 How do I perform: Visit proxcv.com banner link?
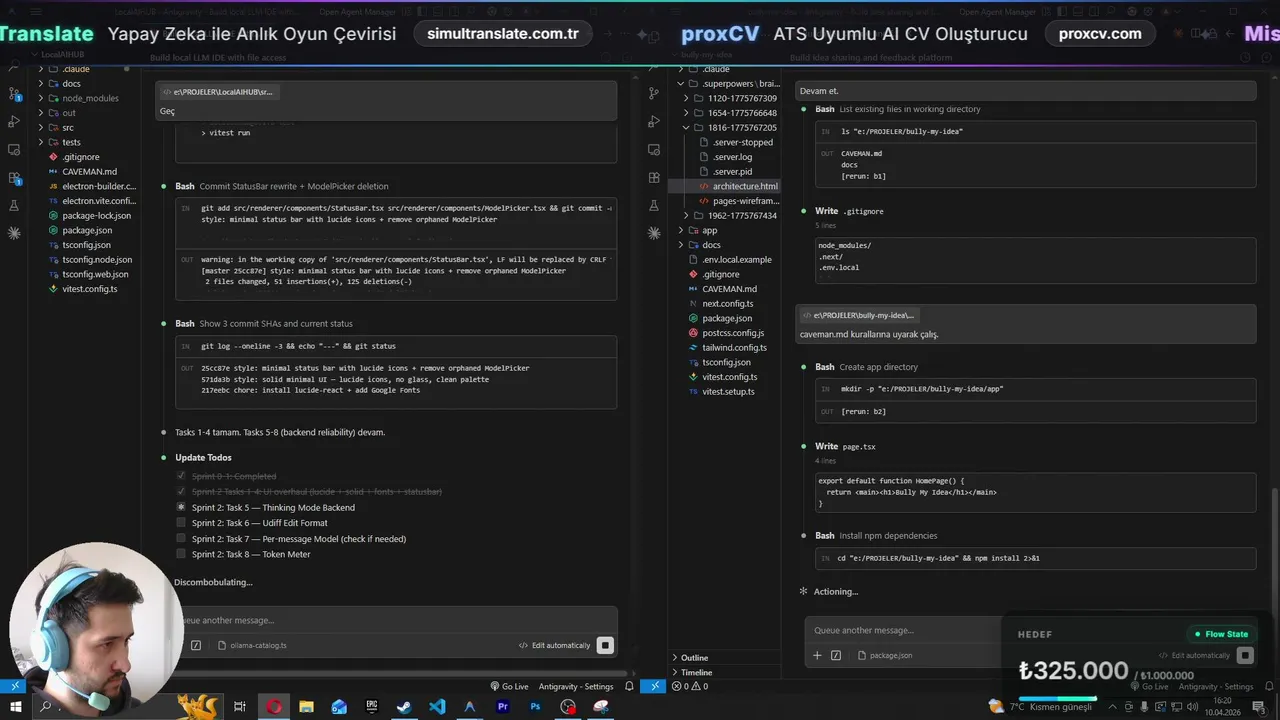click(x=1100, y=33)
